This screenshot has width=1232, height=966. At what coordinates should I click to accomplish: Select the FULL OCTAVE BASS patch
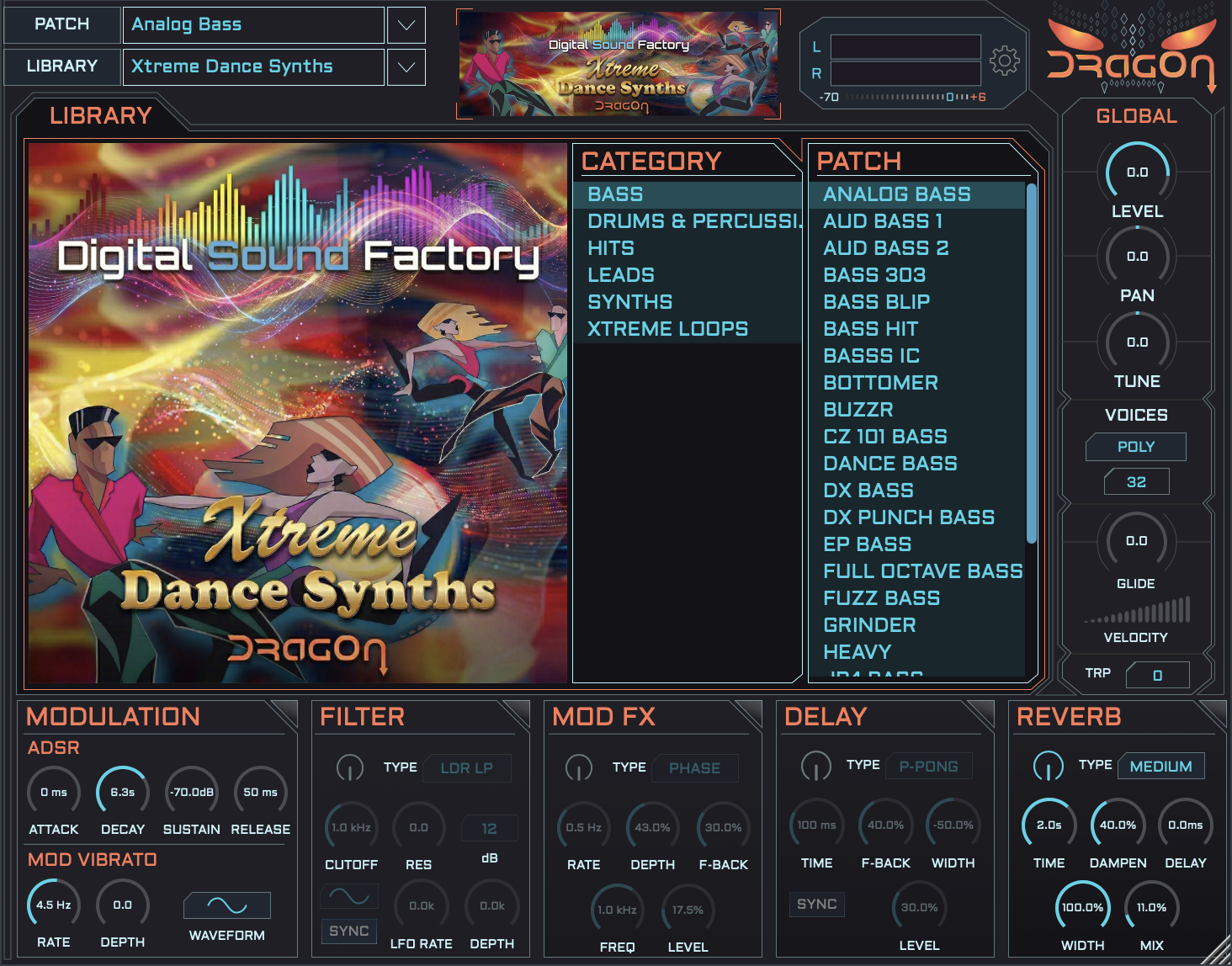click(916, 571)
